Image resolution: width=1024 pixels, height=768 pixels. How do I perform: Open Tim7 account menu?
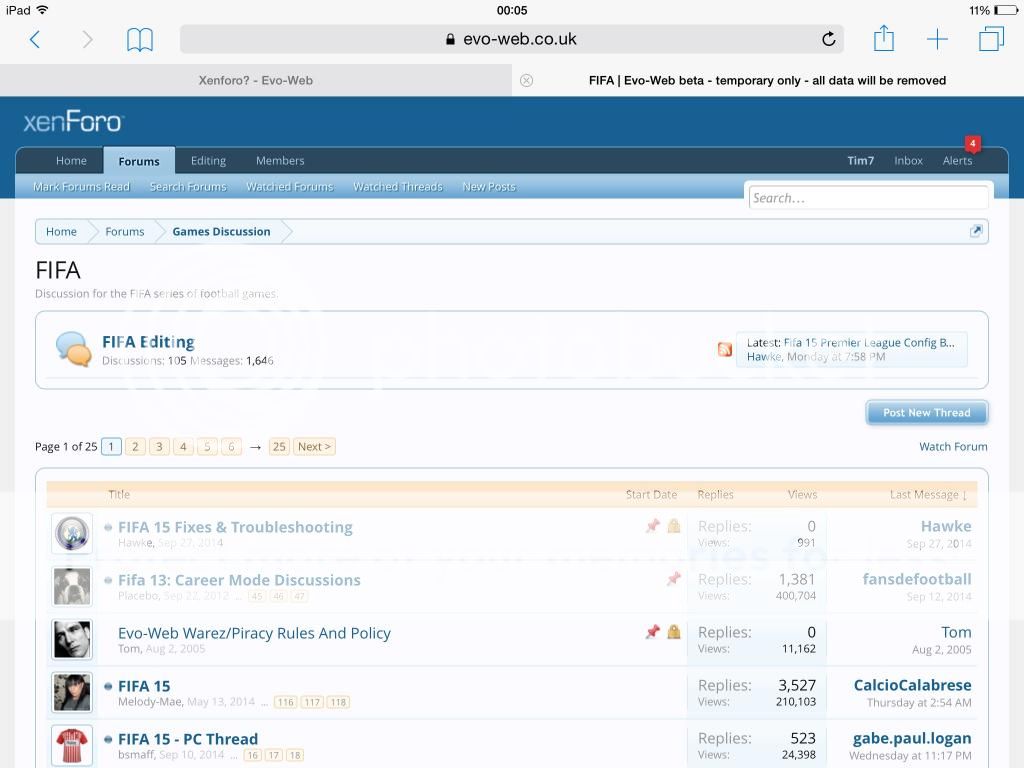[860, 161]
